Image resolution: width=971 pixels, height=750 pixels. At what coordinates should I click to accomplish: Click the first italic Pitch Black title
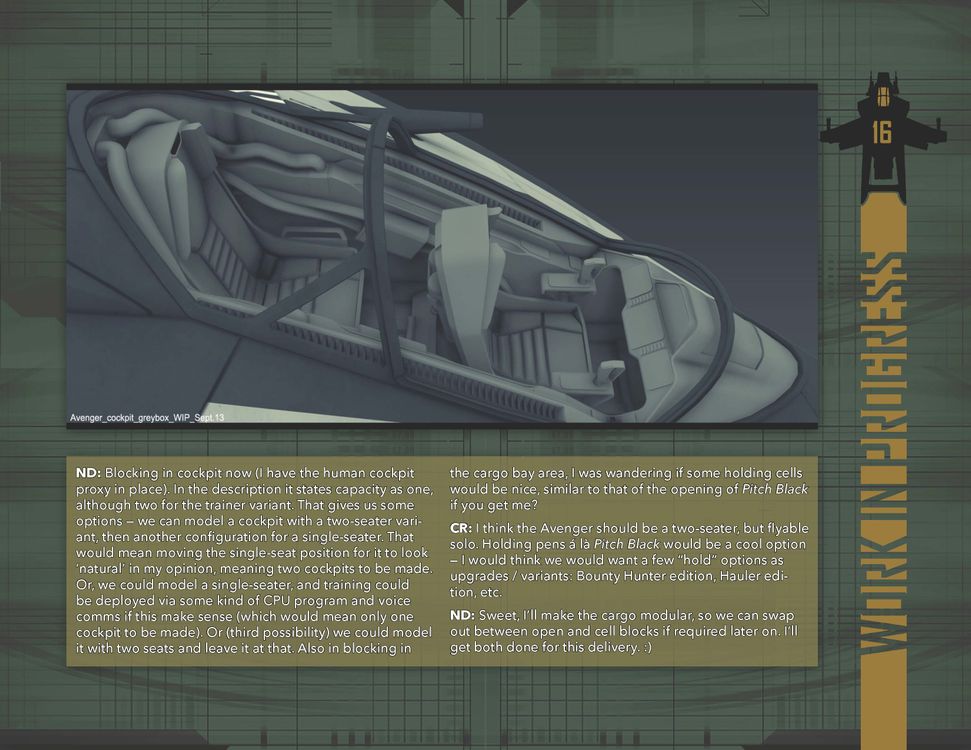775,489
